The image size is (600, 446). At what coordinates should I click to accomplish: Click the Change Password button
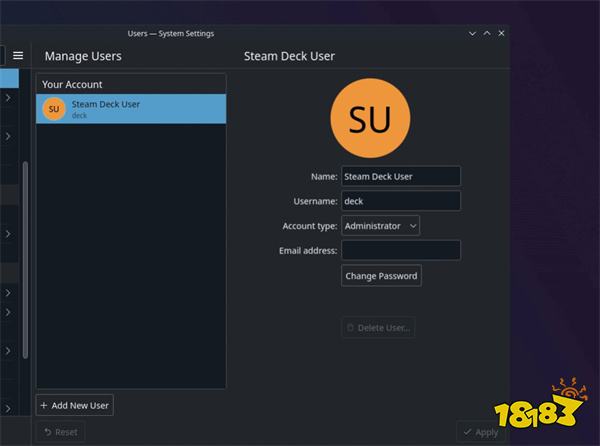pyautogui.click(x=381, y=276)
